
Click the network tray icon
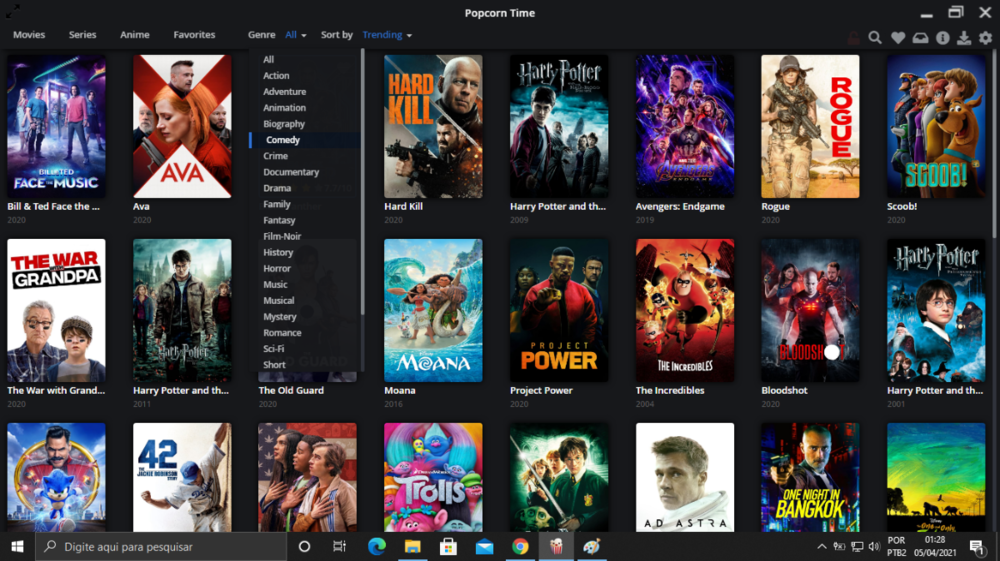coord(857,546)
